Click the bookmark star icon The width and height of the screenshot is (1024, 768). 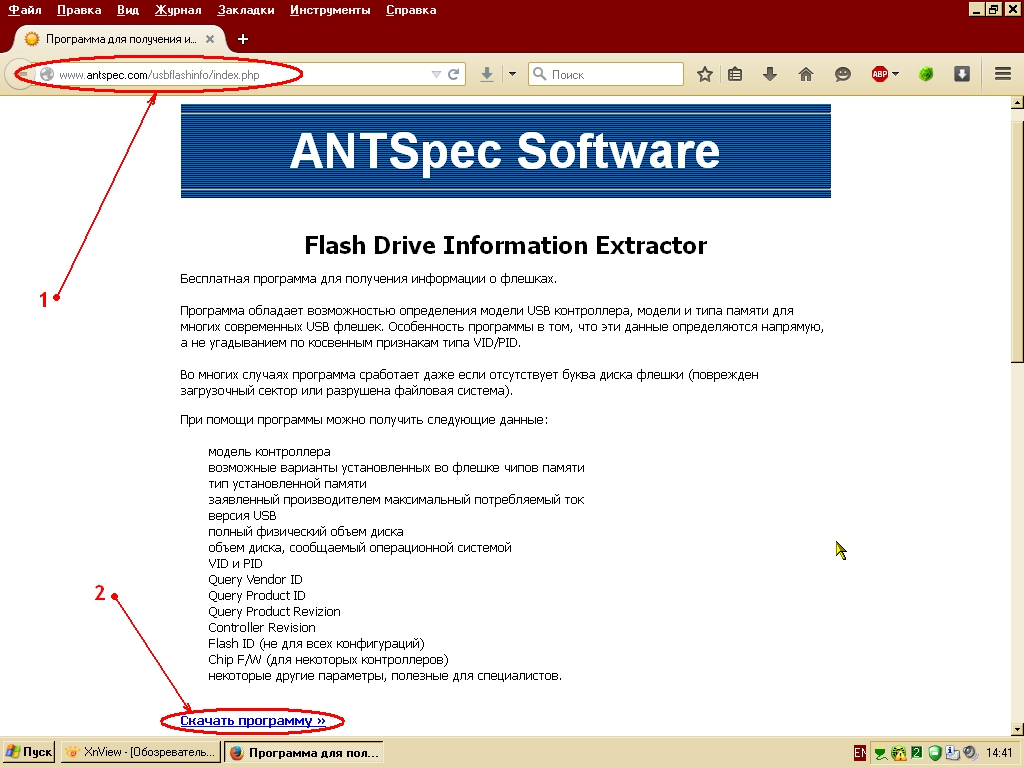pyautogui.click(x=704, y=74)
